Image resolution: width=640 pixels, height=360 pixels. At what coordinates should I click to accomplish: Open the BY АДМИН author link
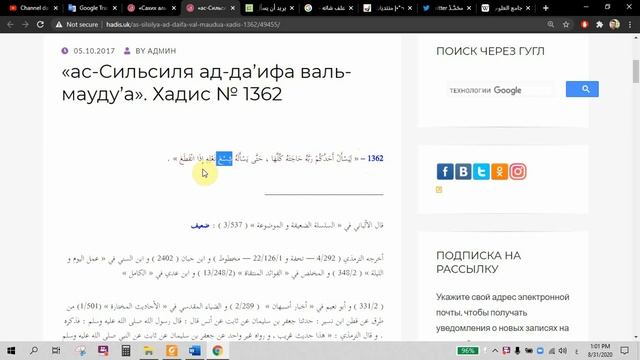(x=156, y=51)
